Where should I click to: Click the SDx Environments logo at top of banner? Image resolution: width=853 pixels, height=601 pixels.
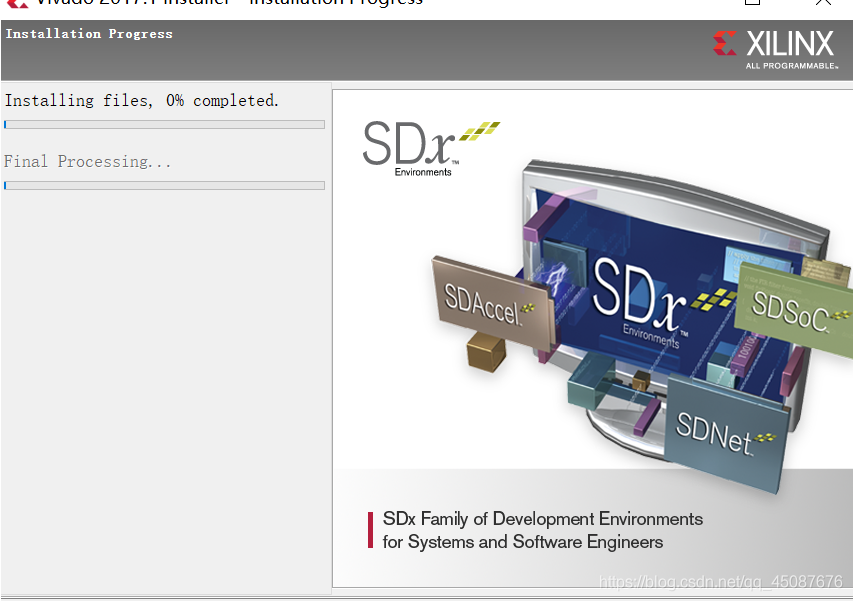(x=431, y=149)
